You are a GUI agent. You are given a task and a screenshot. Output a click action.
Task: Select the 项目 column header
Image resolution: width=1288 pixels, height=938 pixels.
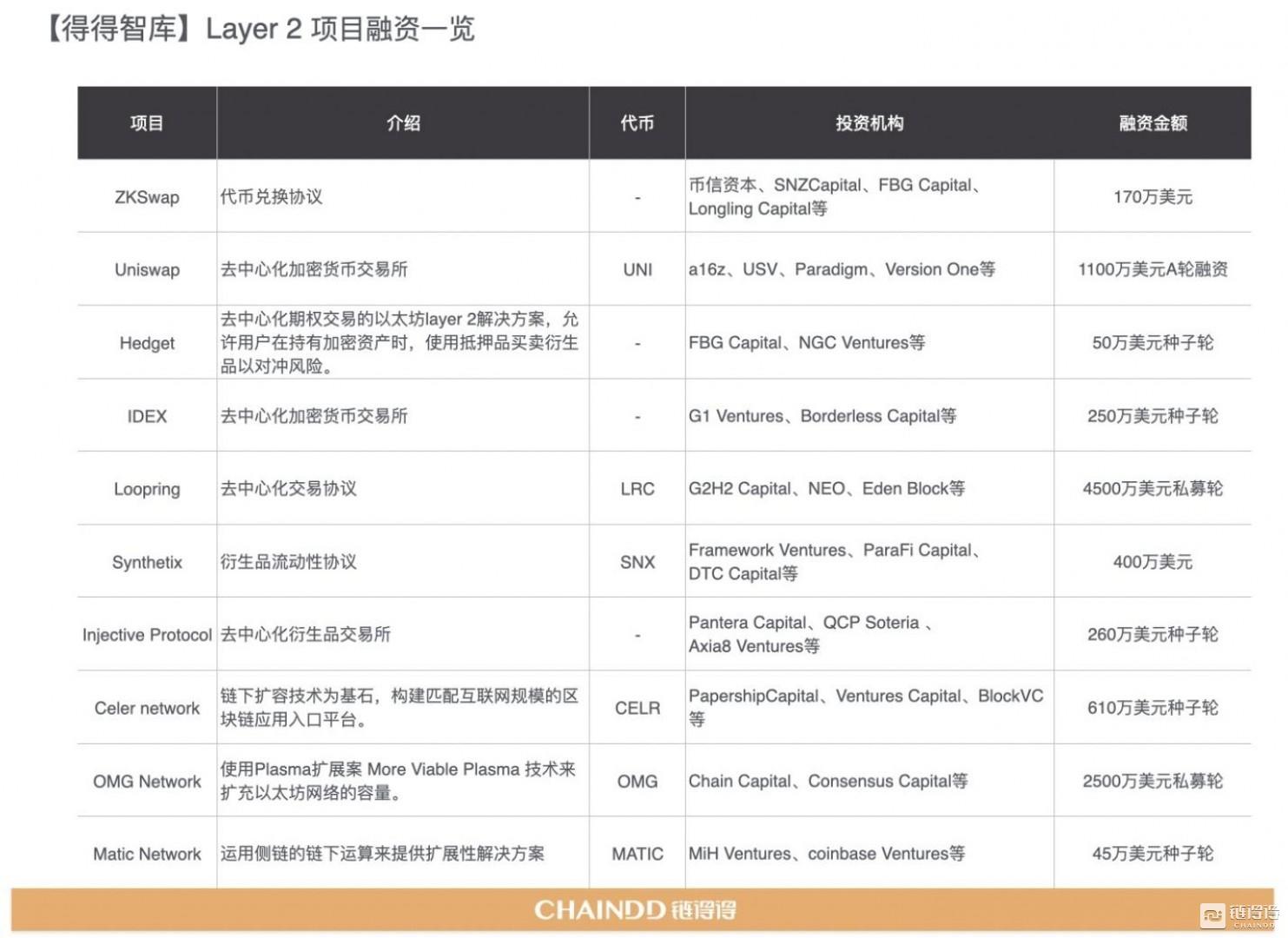146,122
